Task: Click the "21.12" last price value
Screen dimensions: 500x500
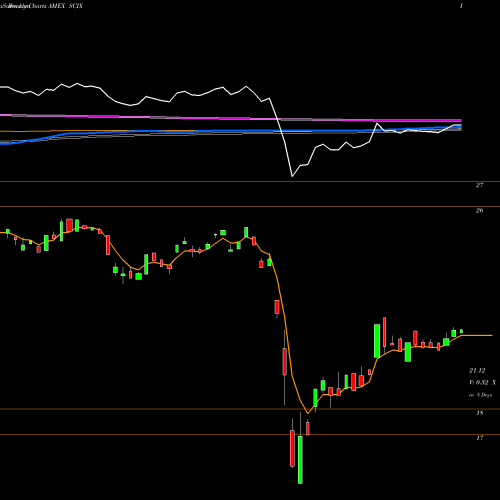Action: coord(477,371)
